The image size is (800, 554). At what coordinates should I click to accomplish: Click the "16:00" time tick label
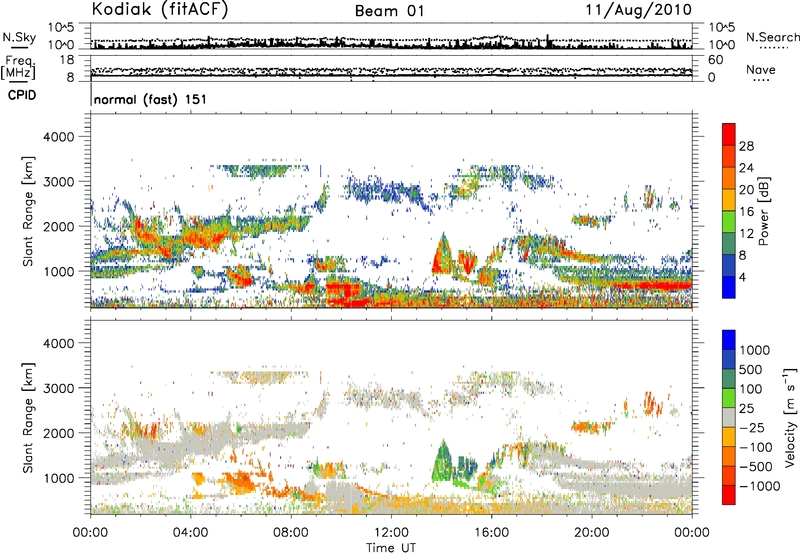(x=491, y=532)
